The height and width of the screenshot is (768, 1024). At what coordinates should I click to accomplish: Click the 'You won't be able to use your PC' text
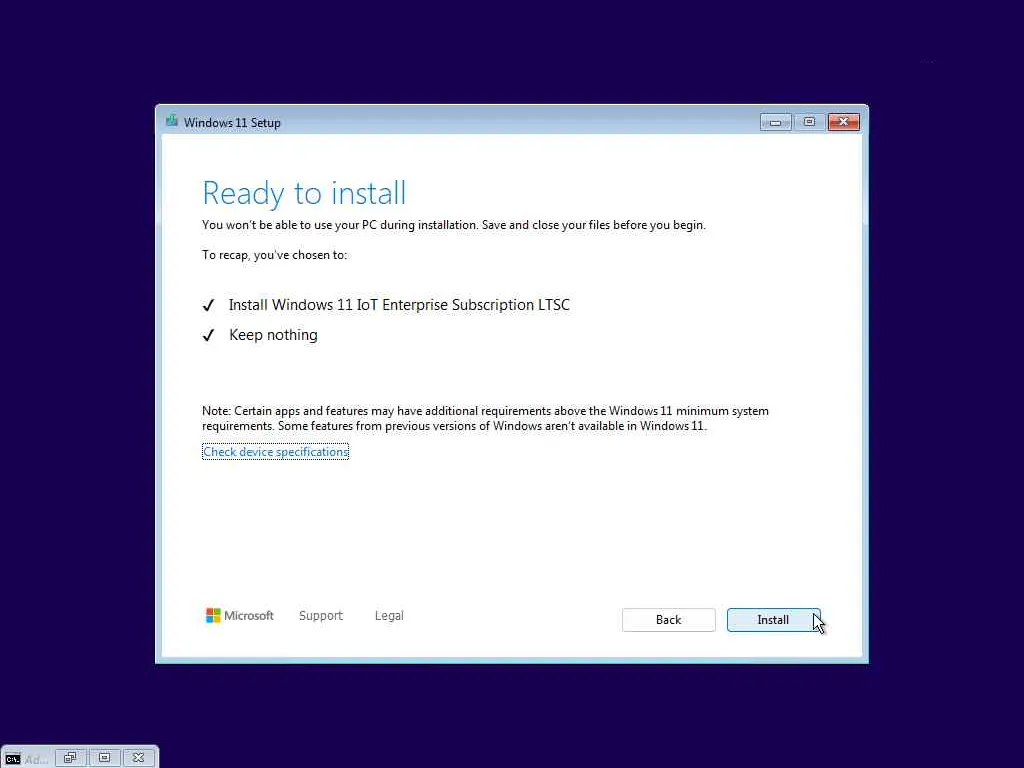click(454, 225)
